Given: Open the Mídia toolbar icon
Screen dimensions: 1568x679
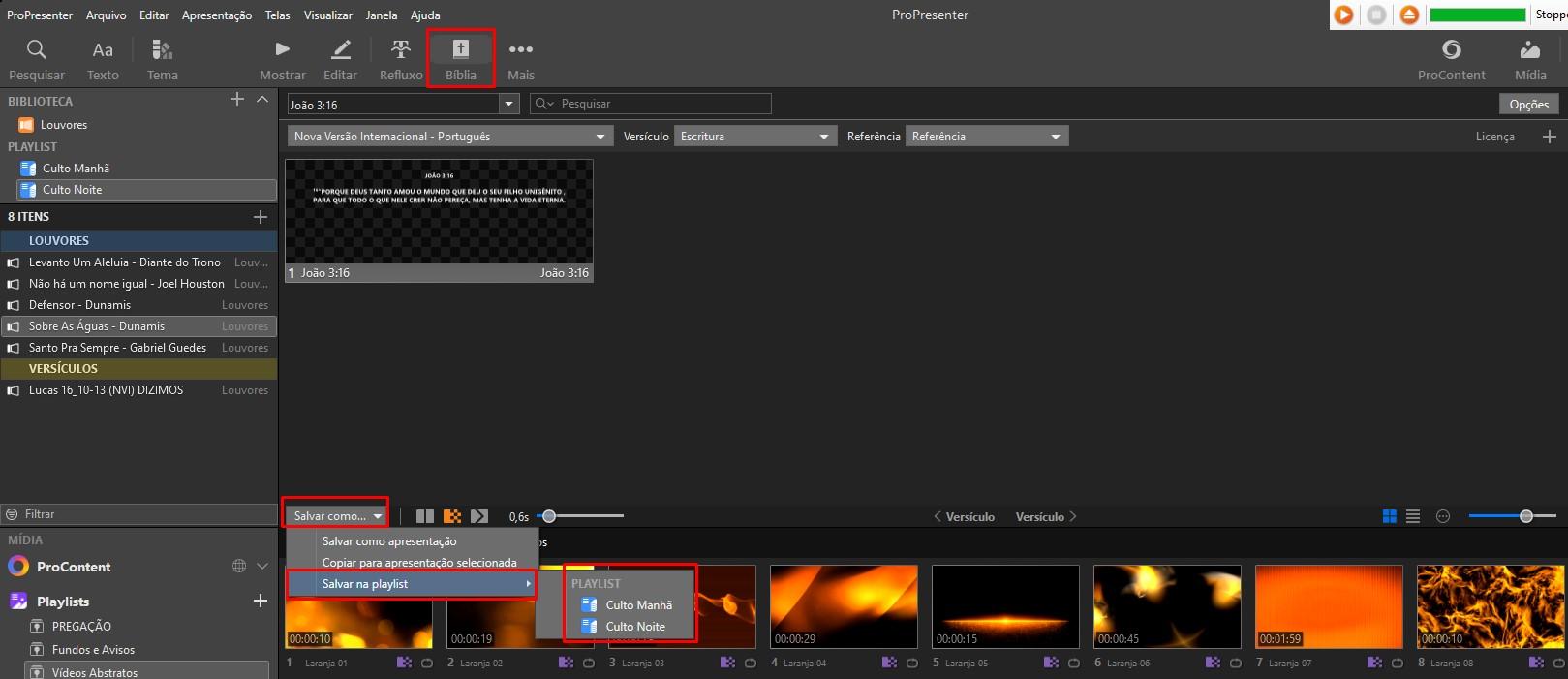Looking at the screenshot, I should click(x=1530, y=49).
